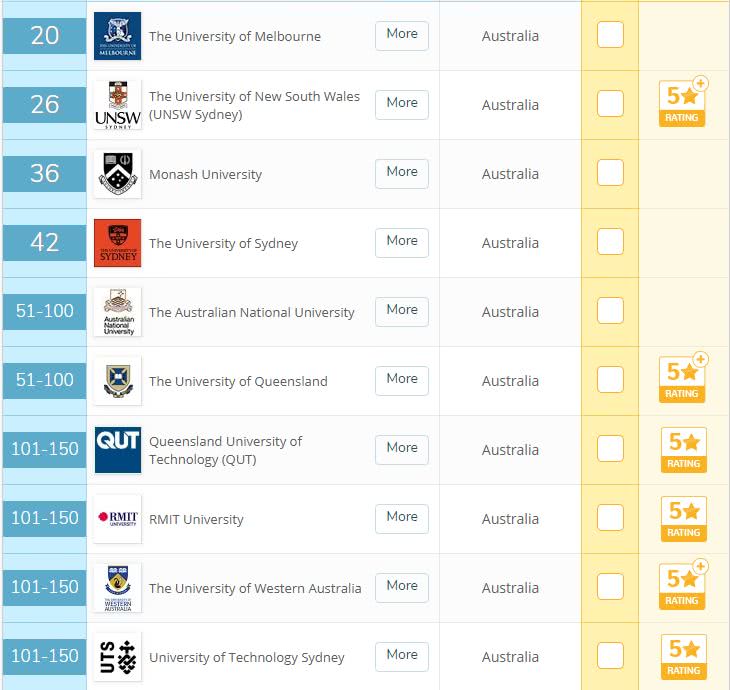
Task: Click More for The University of Melbourne
Action: pos(402,36)
